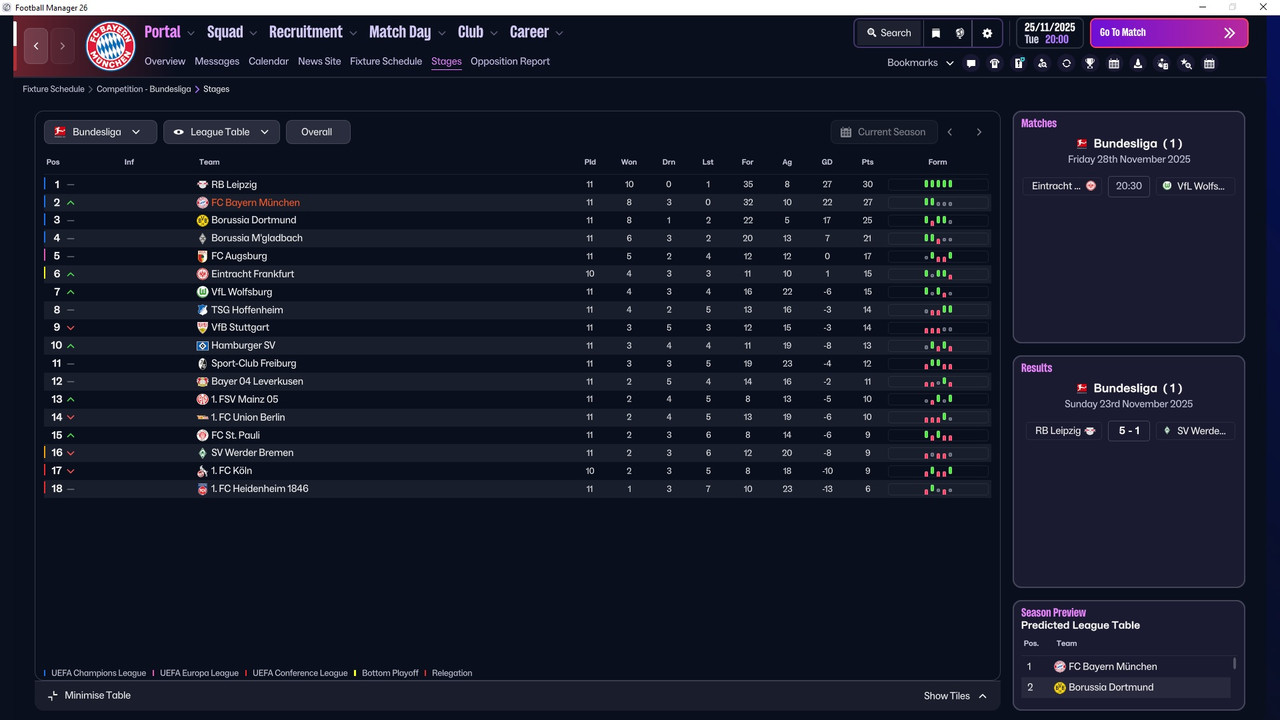
Task: Click the Competition - Bundesliga breadcrumb link
Action: tap(144, 89)
